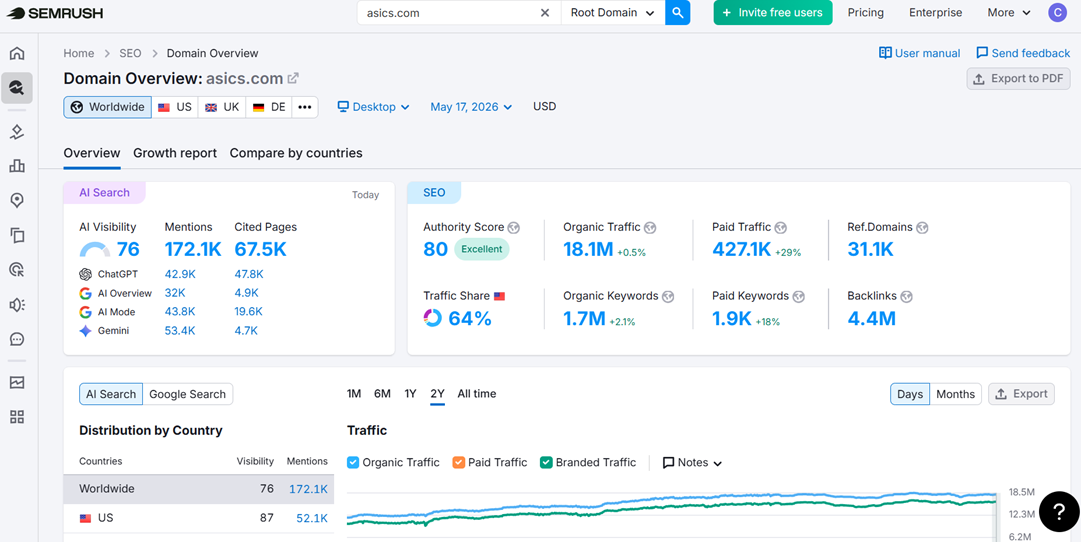This screenshot has width=1081, height=542.
Task: Click the Organic Keywords globe info icon
Action: pyautogui.click(x=667, y=297)
